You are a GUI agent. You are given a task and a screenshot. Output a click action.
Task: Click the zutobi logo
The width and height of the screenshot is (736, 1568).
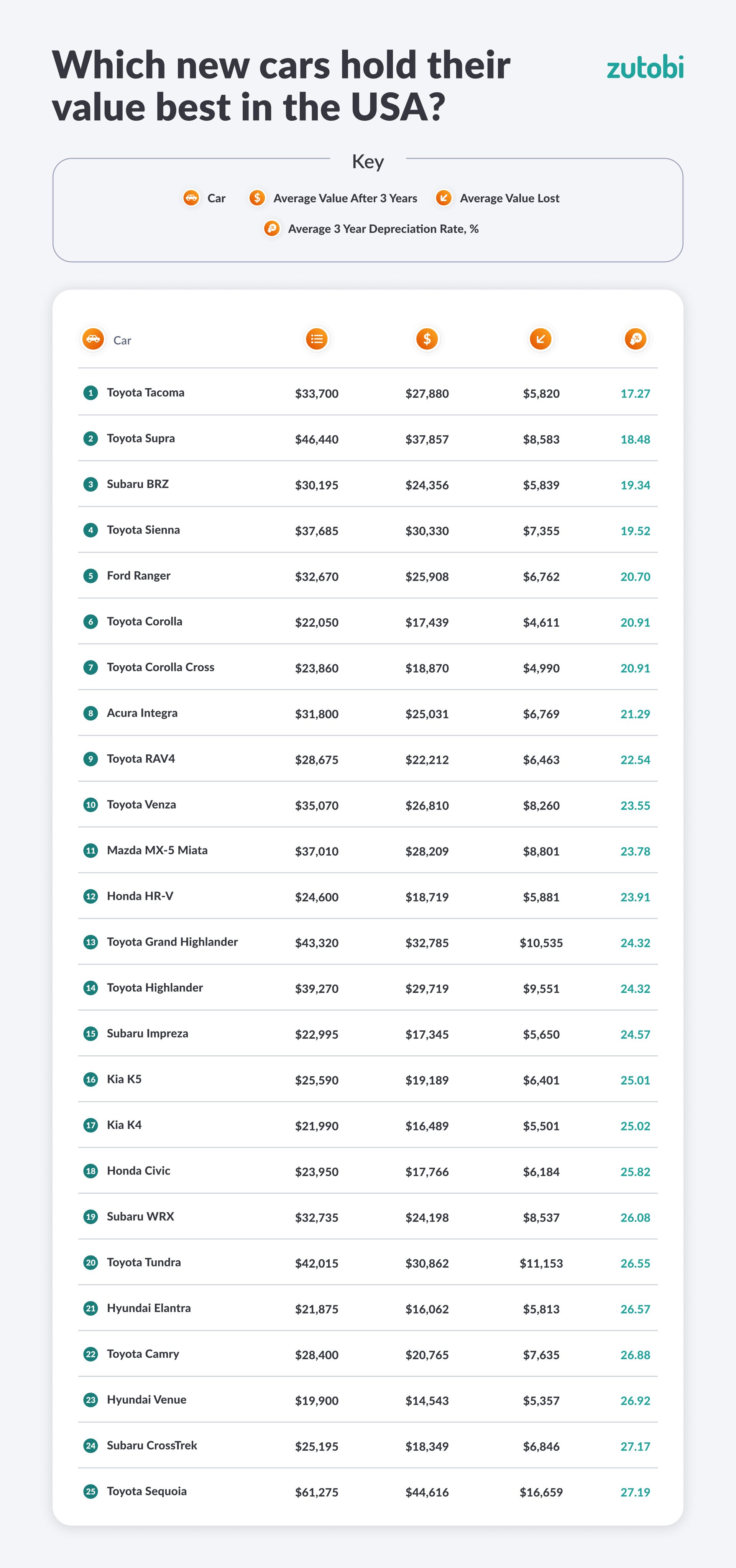(645, 67)
